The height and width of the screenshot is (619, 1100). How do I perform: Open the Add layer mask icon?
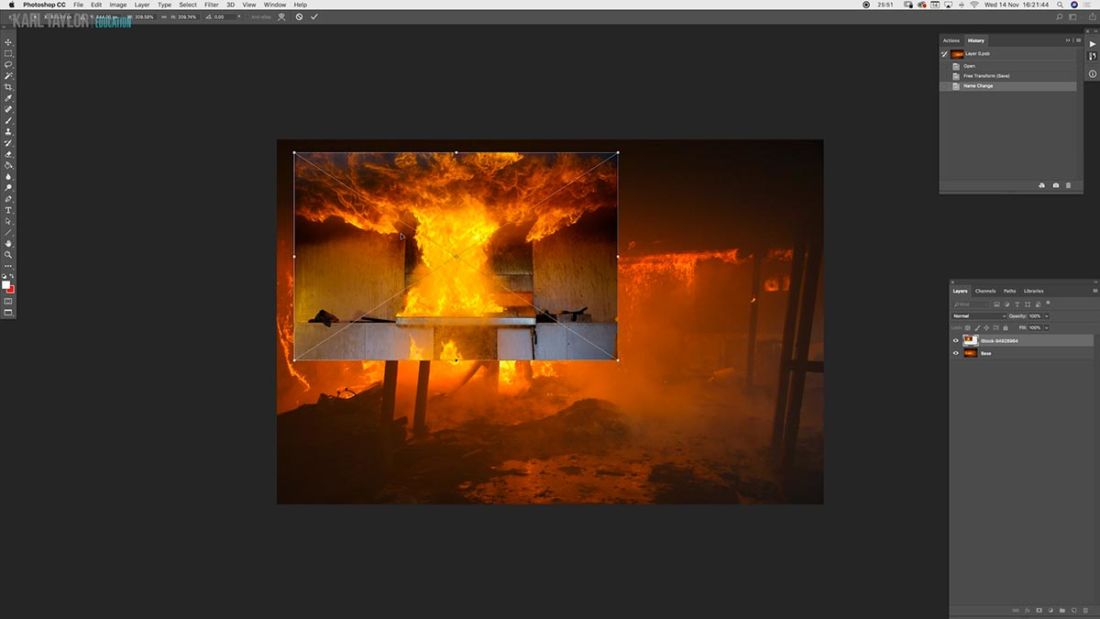(x=1040, y=610)
